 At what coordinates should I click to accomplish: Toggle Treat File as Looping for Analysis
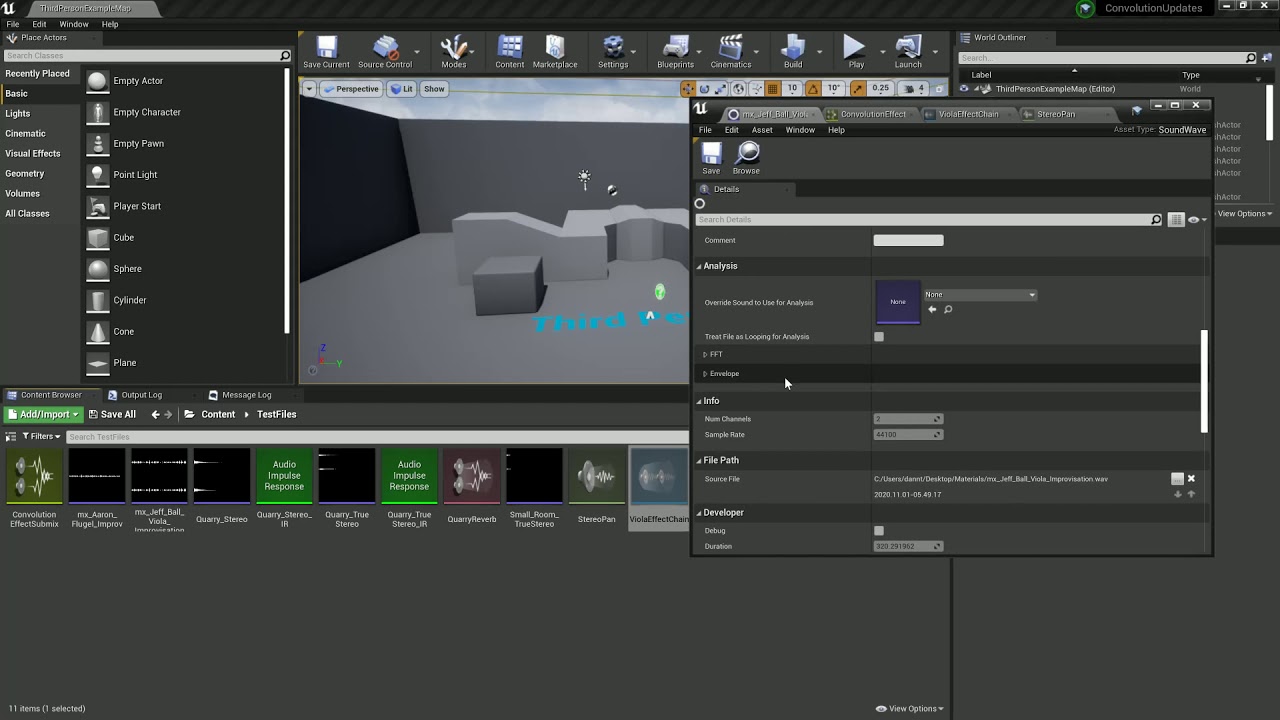[879, 337]
